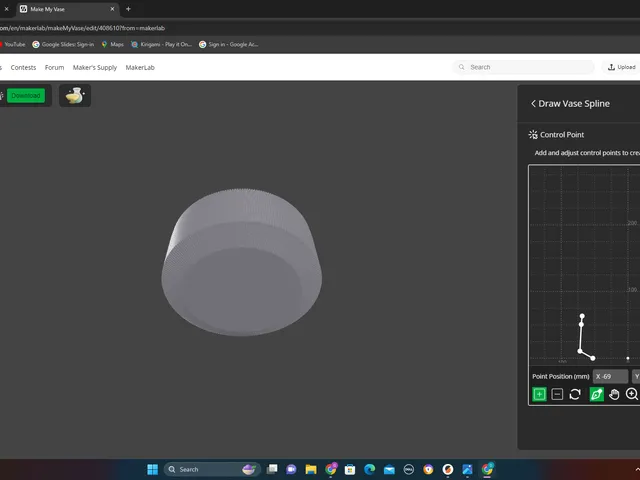Open the Photos app from the taskbar
The width and height of the screenshot is (640, 480).
(467, 469)
